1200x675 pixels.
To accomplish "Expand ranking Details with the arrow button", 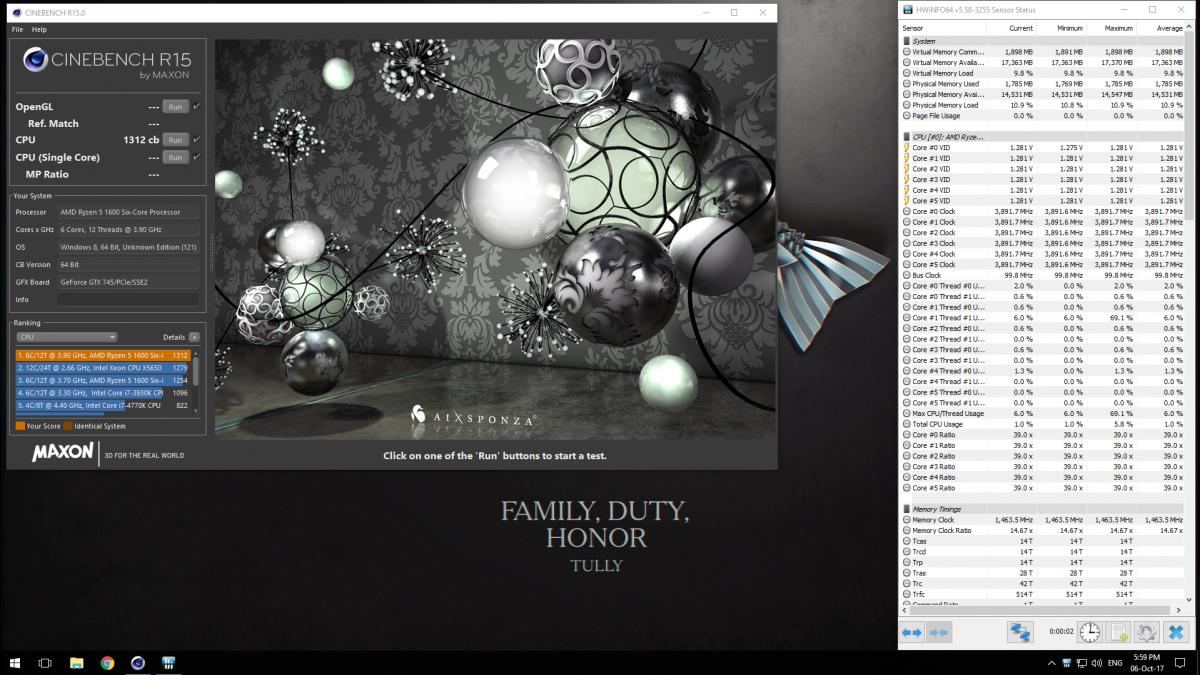I will pos(194,337).
